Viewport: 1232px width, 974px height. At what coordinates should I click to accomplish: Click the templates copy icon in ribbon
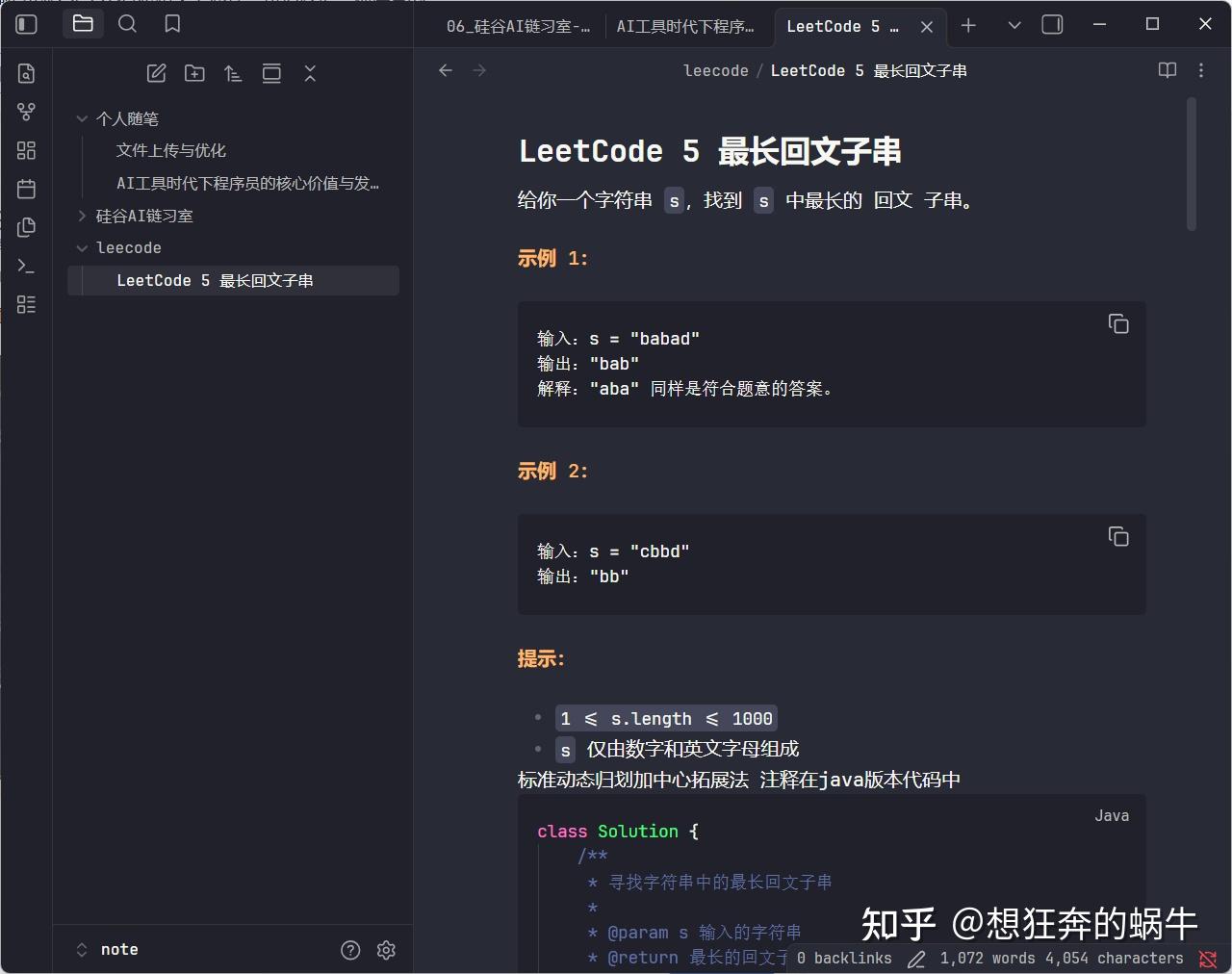point(27,227)
